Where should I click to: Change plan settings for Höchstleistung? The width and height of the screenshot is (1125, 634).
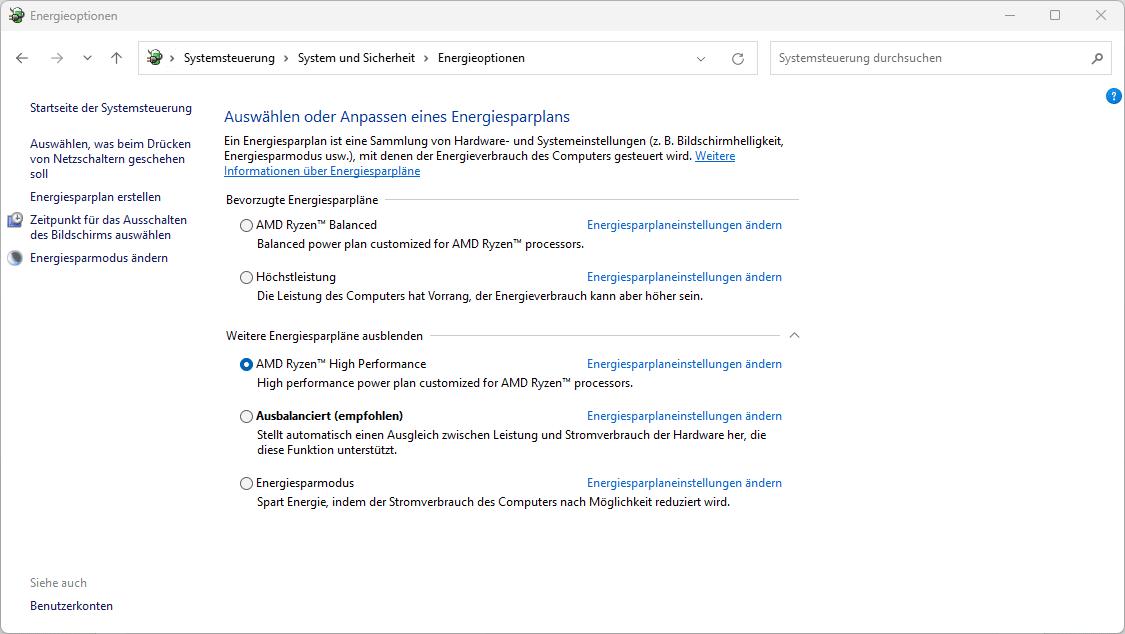tap(684, 277)
